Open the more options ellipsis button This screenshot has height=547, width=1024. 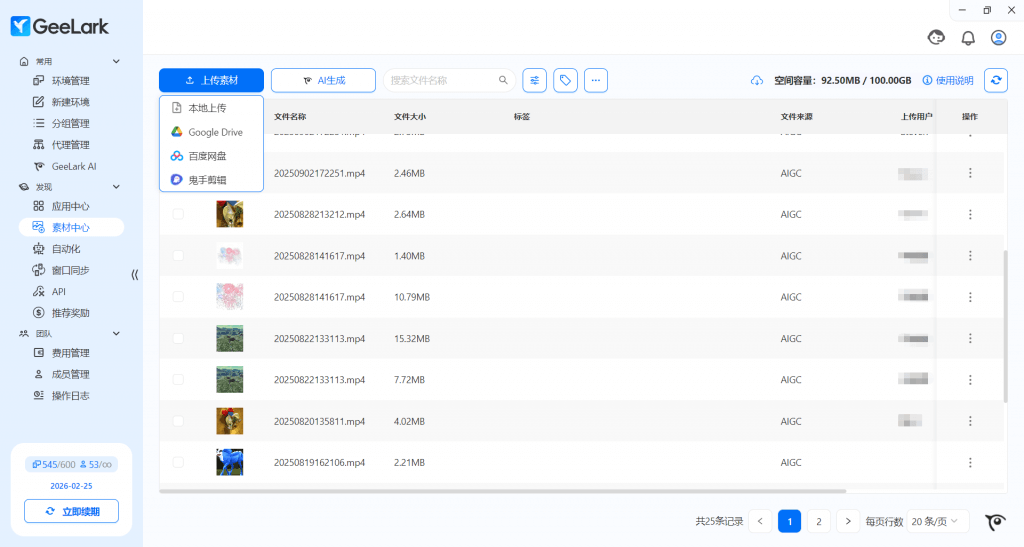tap(596, 80)
